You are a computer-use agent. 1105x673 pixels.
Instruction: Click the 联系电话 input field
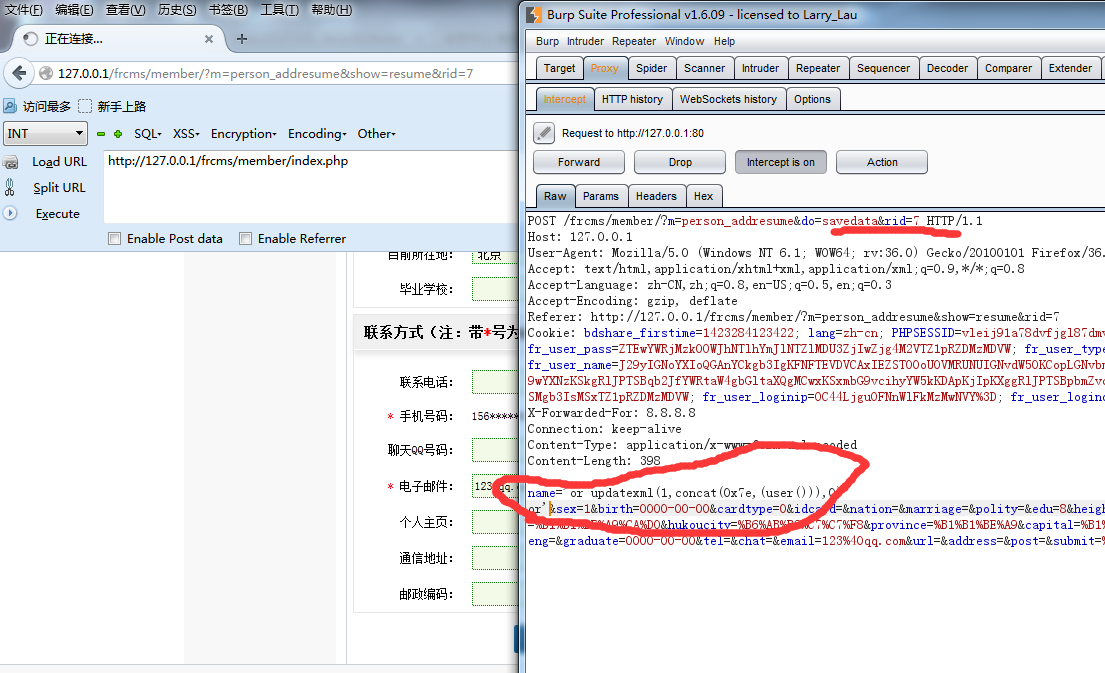coord(495,382)
